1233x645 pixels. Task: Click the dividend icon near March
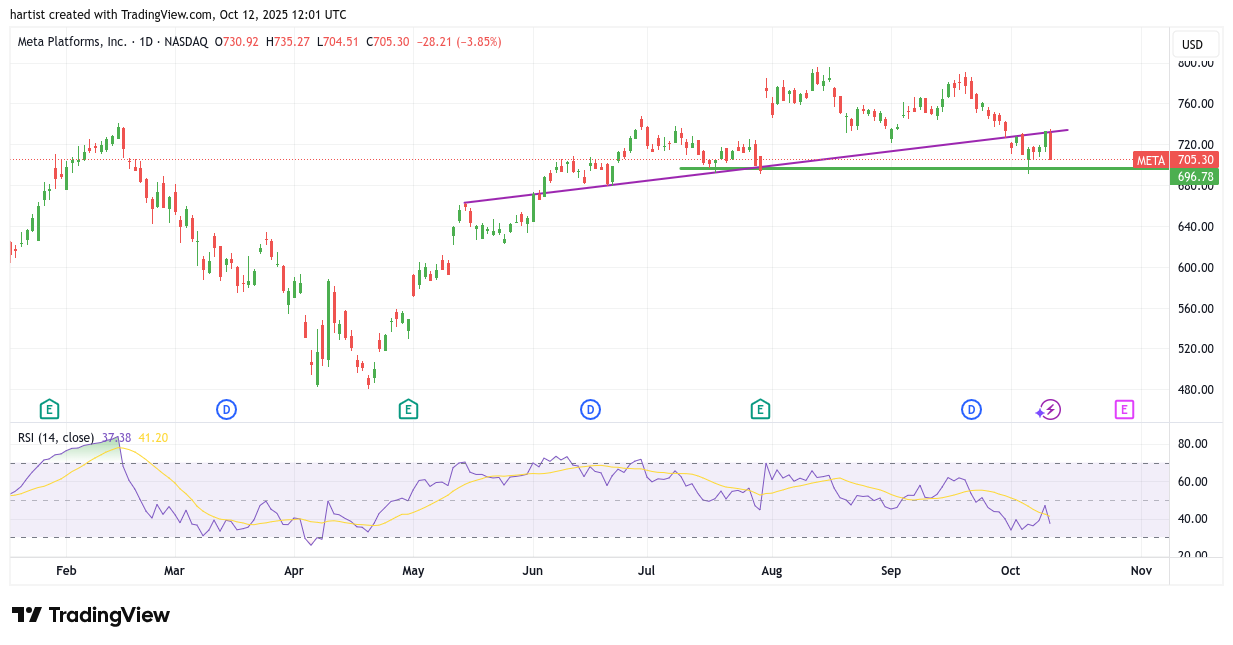point(227,409)
